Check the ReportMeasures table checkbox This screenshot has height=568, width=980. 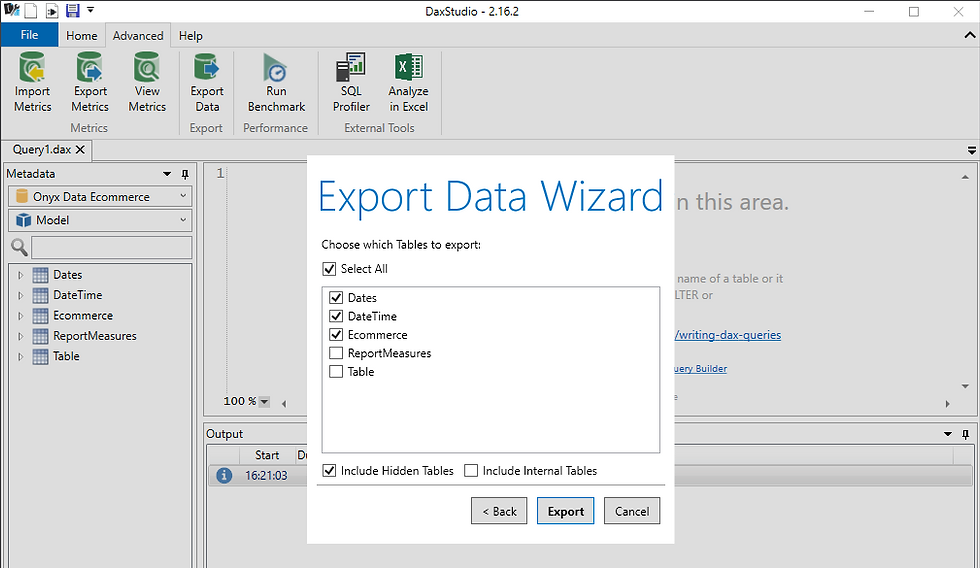point(336,353)
